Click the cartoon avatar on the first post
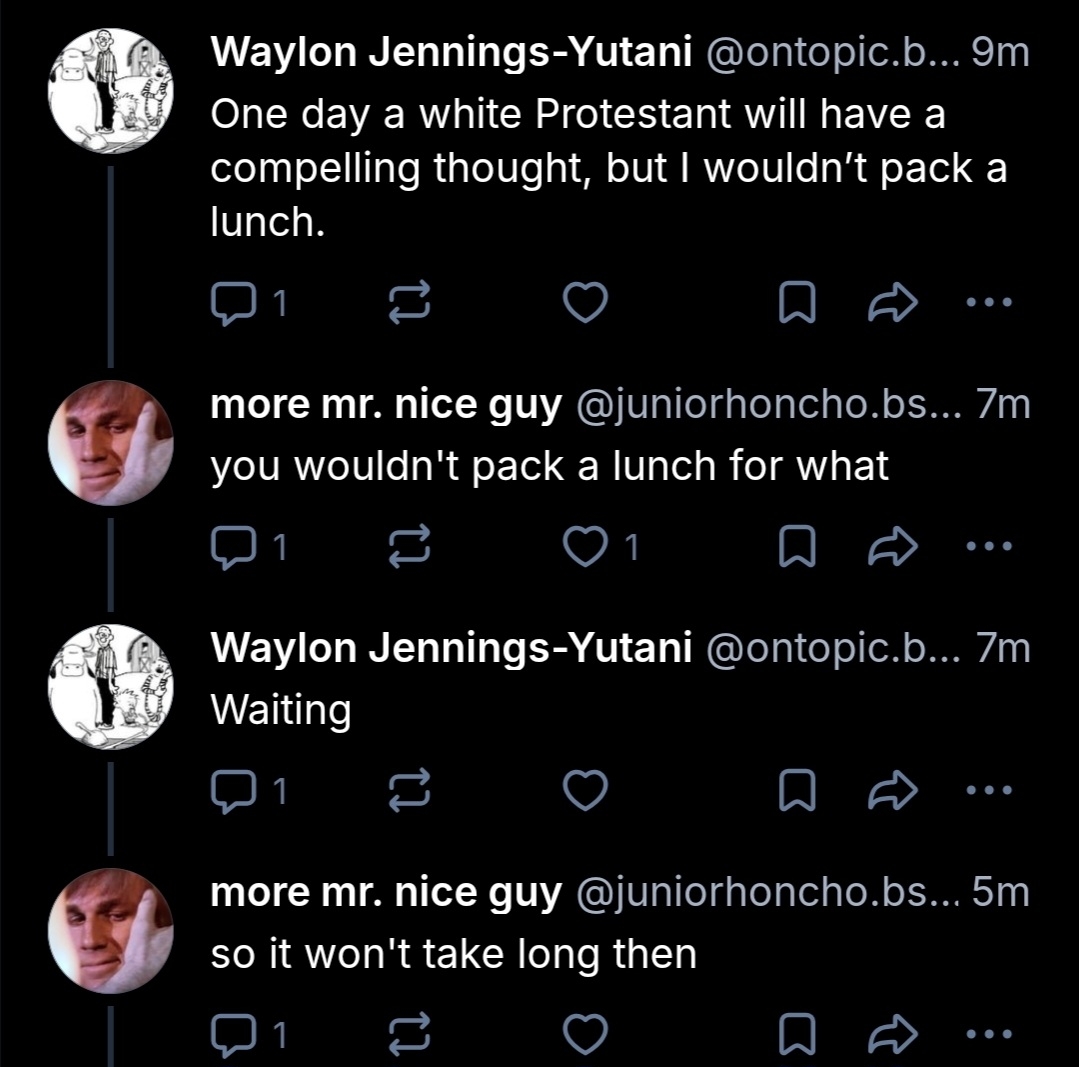Screen dimensions: 1079x1067 coord(112,91)
